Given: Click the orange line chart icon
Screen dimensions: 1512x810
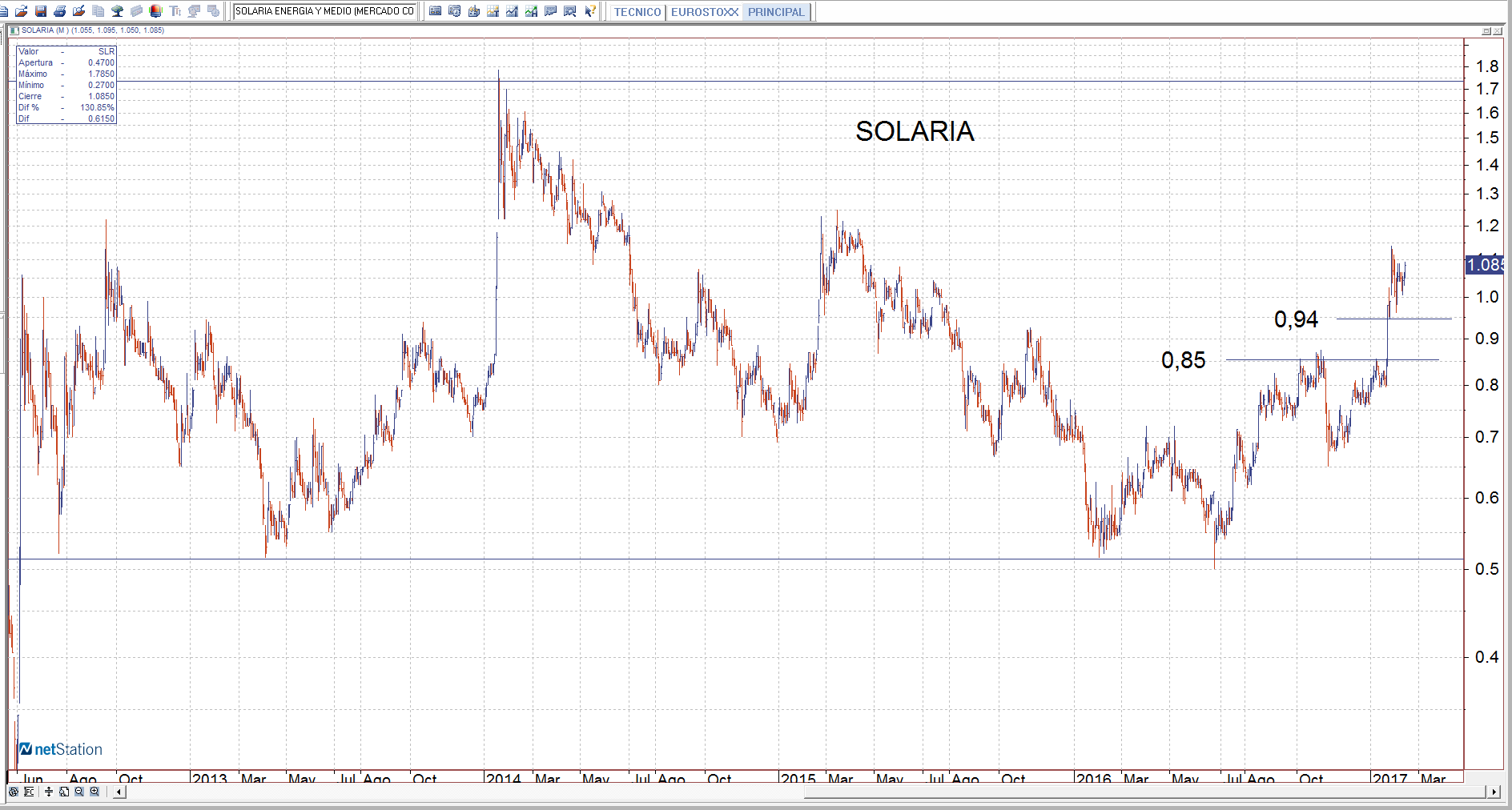Looking at the screenshot, I should [x=493, y=11].
